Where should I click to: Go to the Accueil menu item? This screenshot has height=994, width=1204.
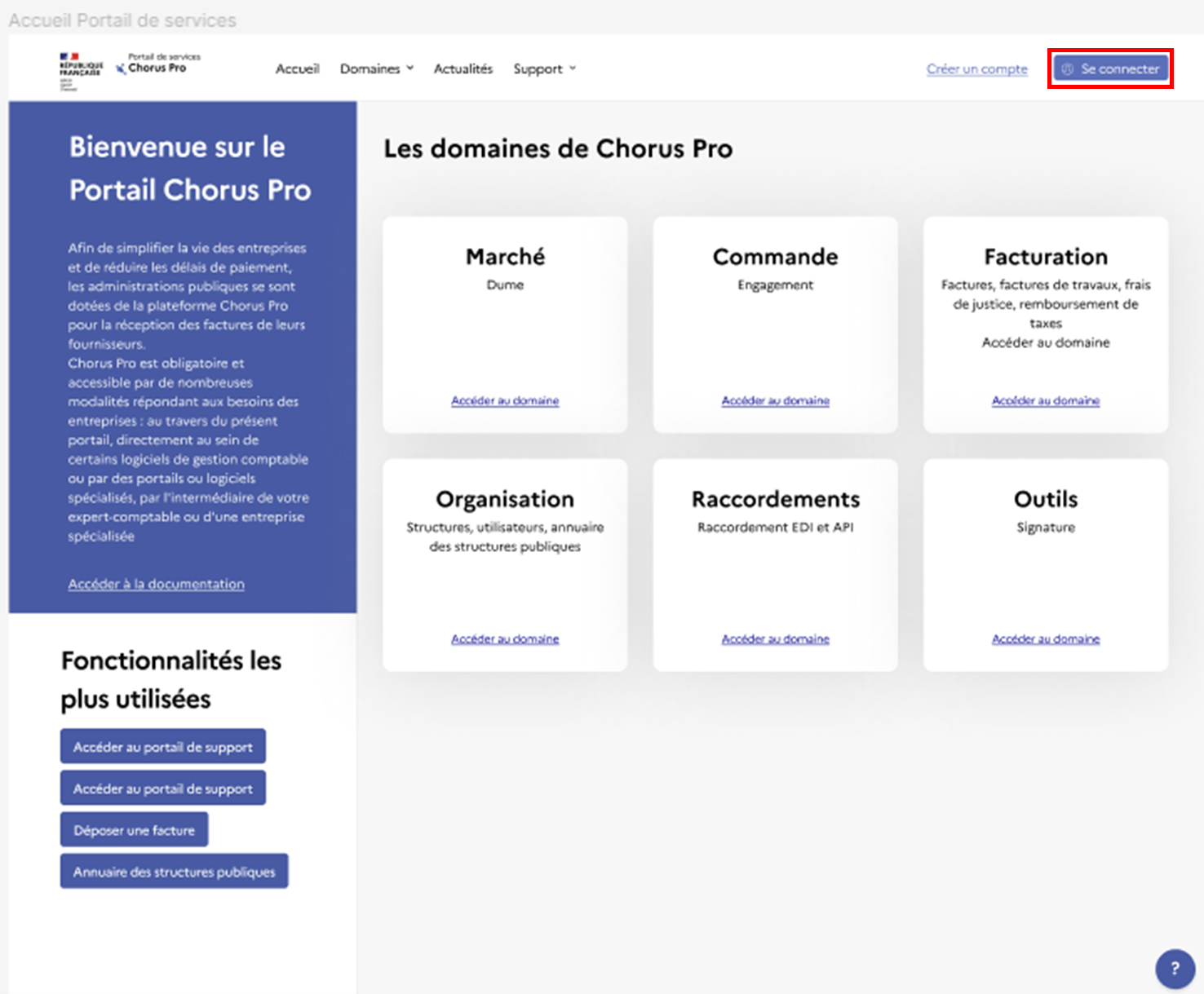pos(297,68)
